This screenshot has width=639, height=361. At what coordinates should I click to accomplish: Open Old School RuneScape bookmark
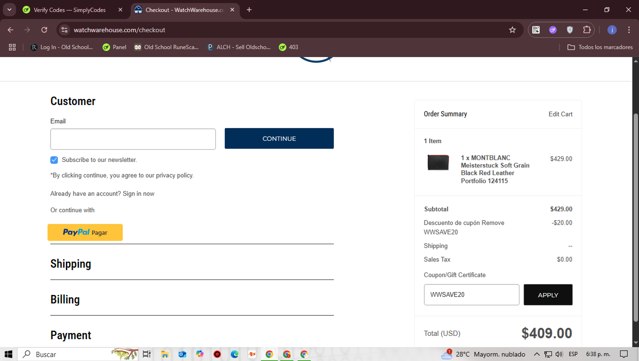(x=166, y=47)
